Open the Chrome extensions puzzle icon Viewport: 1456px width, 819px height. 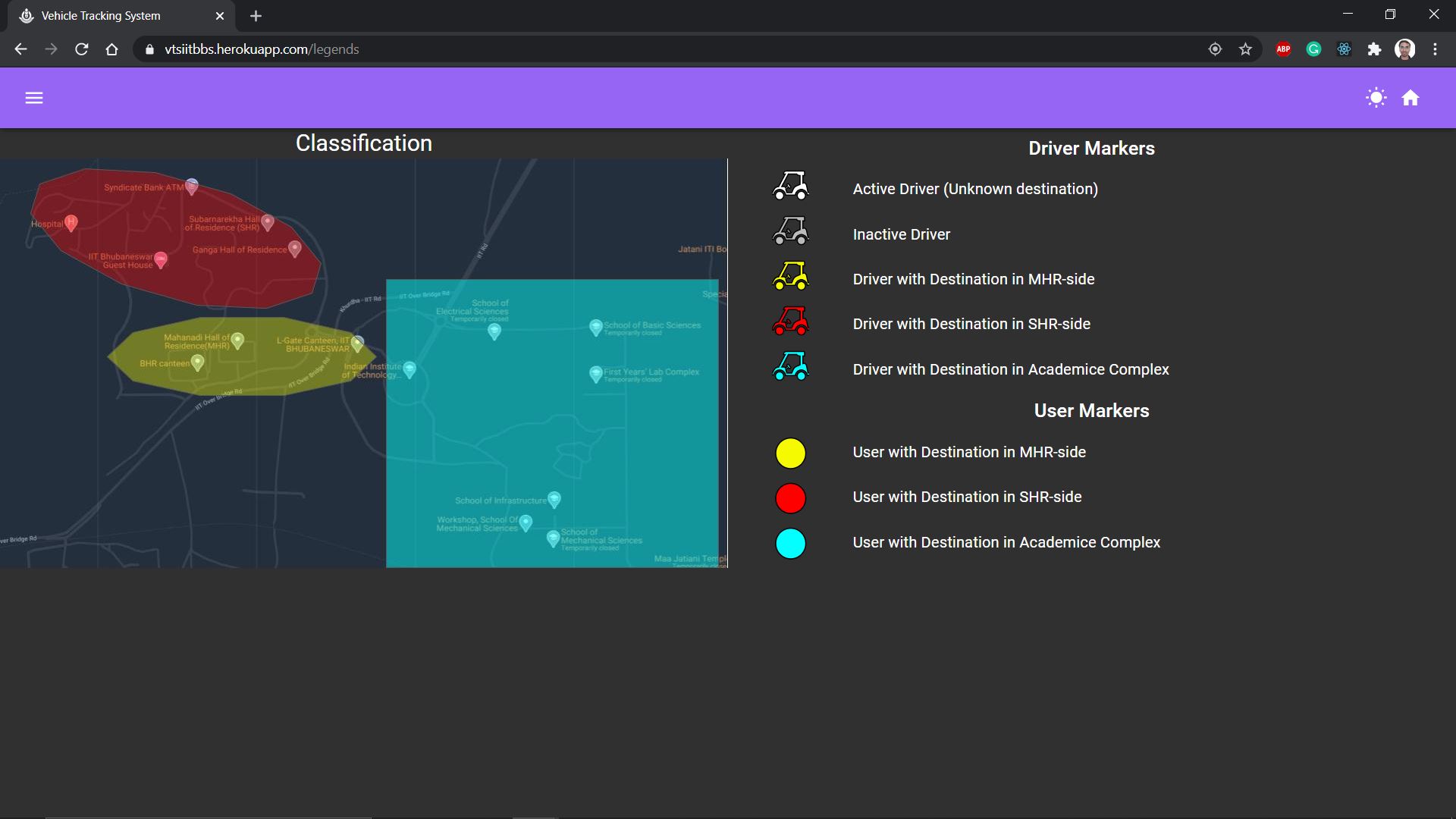1374,49
